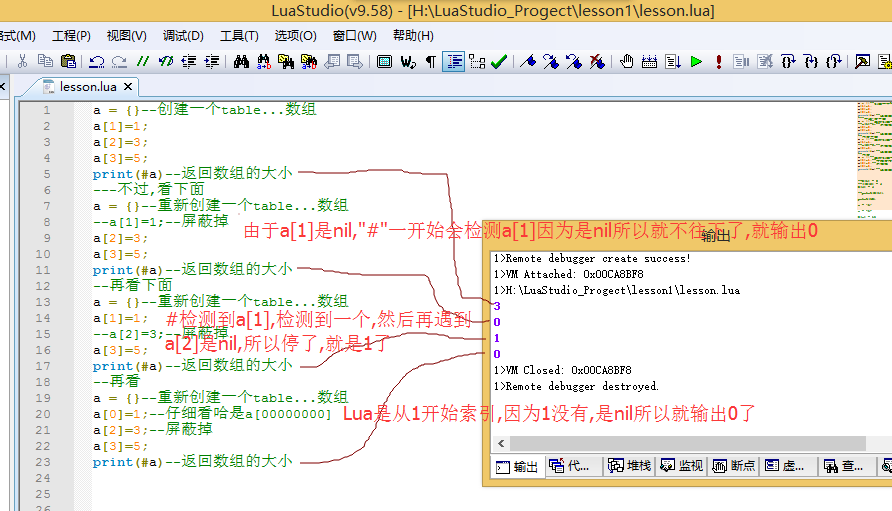Click the decrease indent icon
The width and height of the screenshot is (892, 511).
(189, 61)
